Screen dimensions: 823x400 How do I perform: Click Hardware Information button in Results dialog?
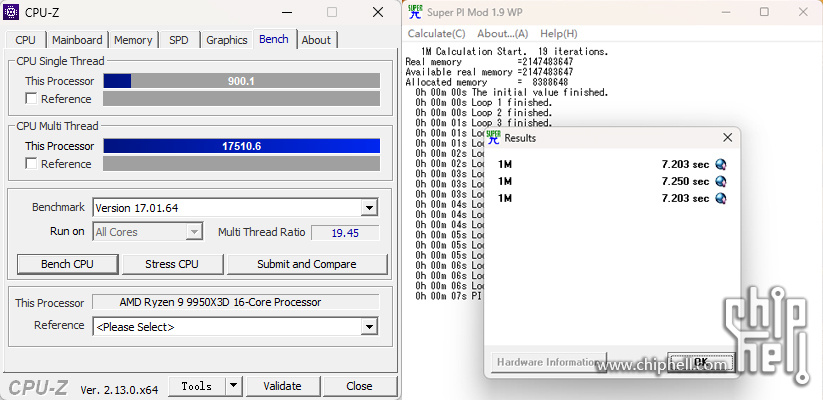pyautogui.click(x=548, y=362)
